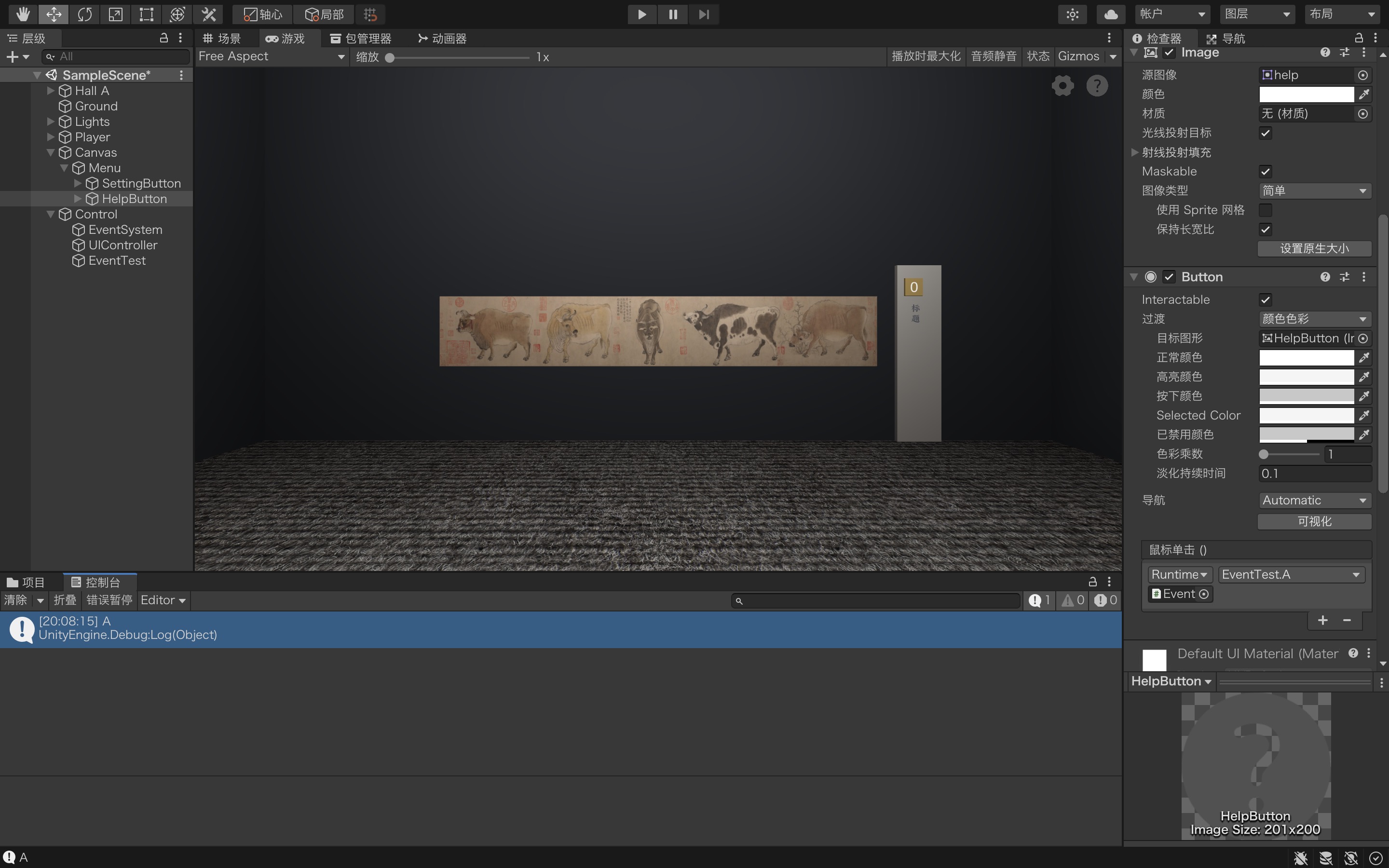1389x868 pixels.
Task: Enable Use Sprite Mesh checkbox
Action: [x=1265, y=210]
